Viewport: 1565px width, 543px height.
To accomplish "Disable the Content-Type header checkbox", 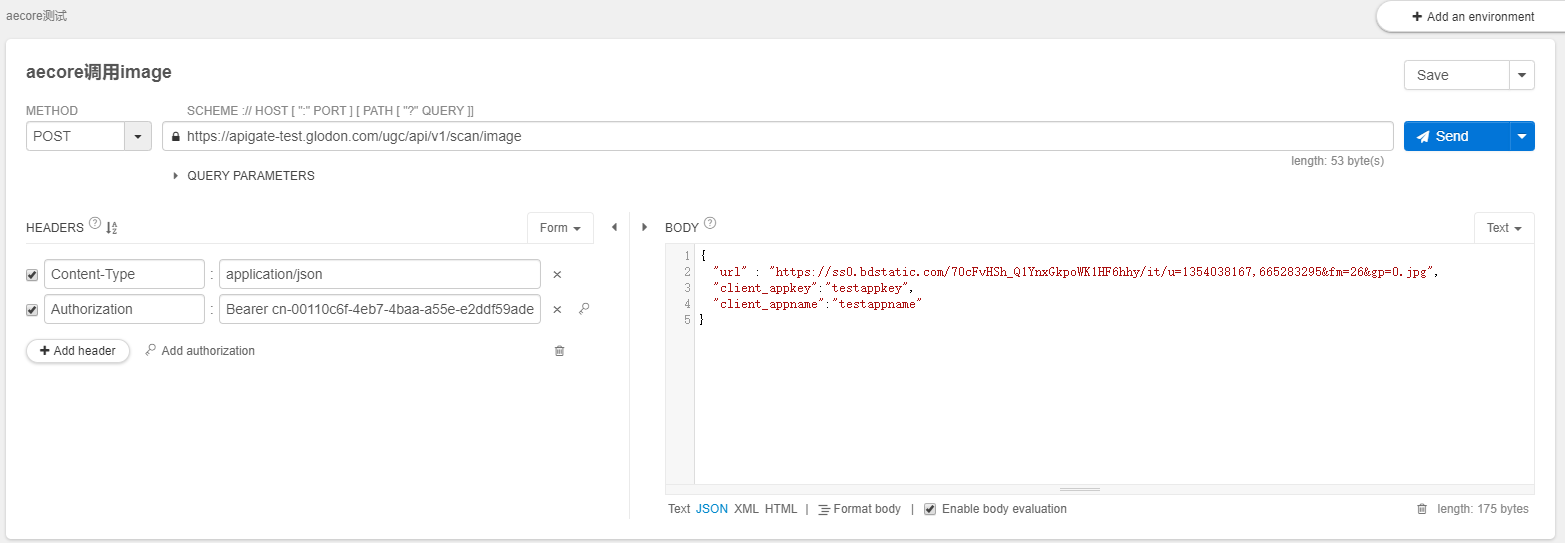I will pos(32,275).
